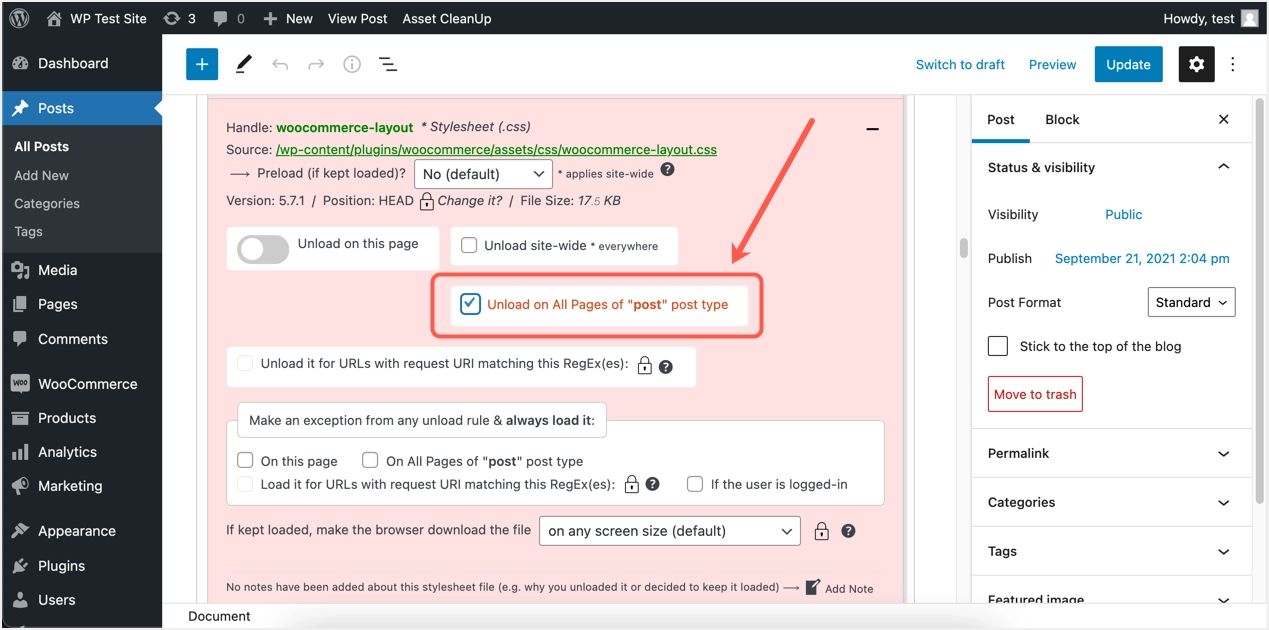Expand the Tags panel
Image resolution: width=1269 pixels, height=630 pixels.
1111,551
